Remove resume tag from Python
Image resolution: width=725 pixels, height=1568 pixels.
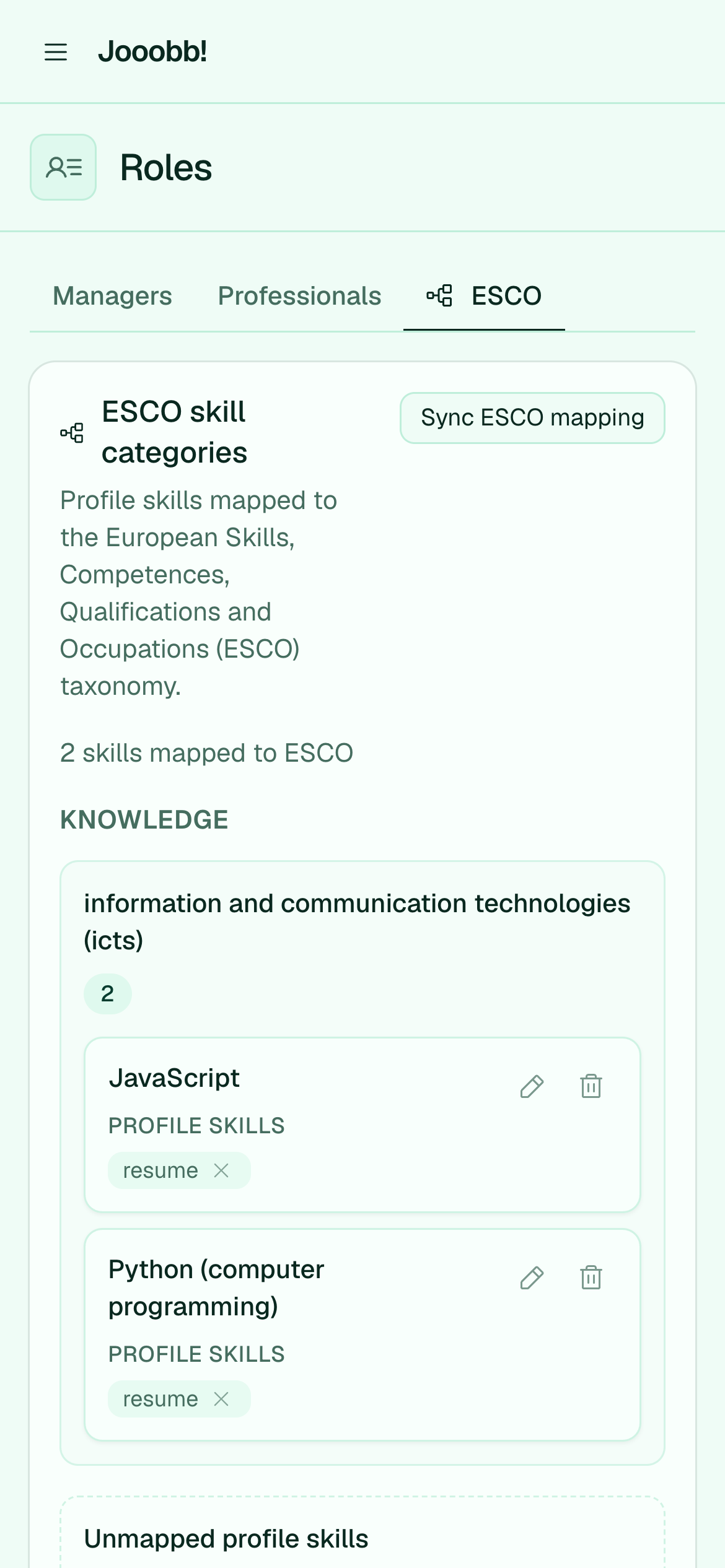[x=221, y=1399]
